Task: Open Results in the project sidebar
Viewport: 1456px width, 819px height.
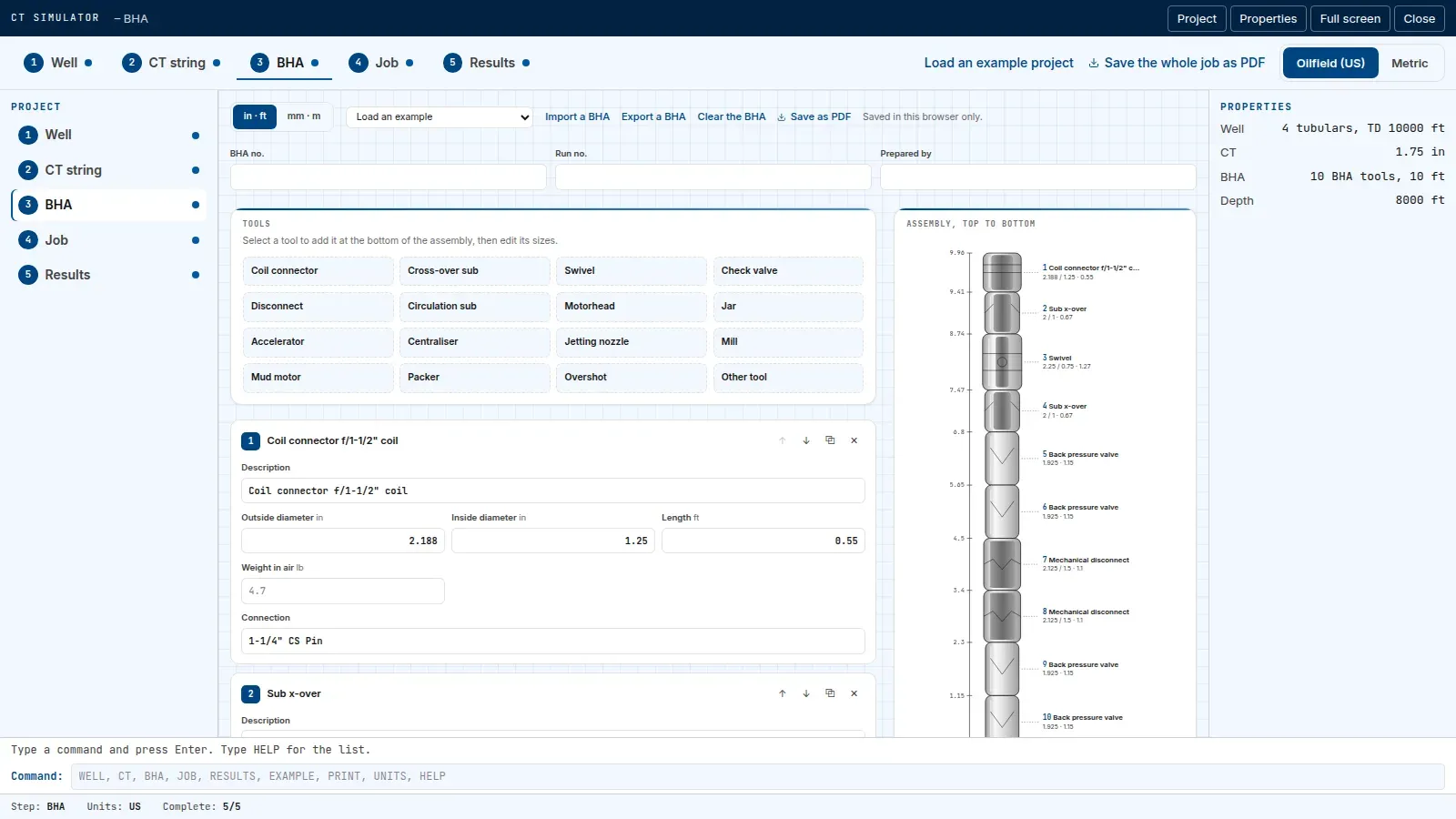Action: point(109,275)
